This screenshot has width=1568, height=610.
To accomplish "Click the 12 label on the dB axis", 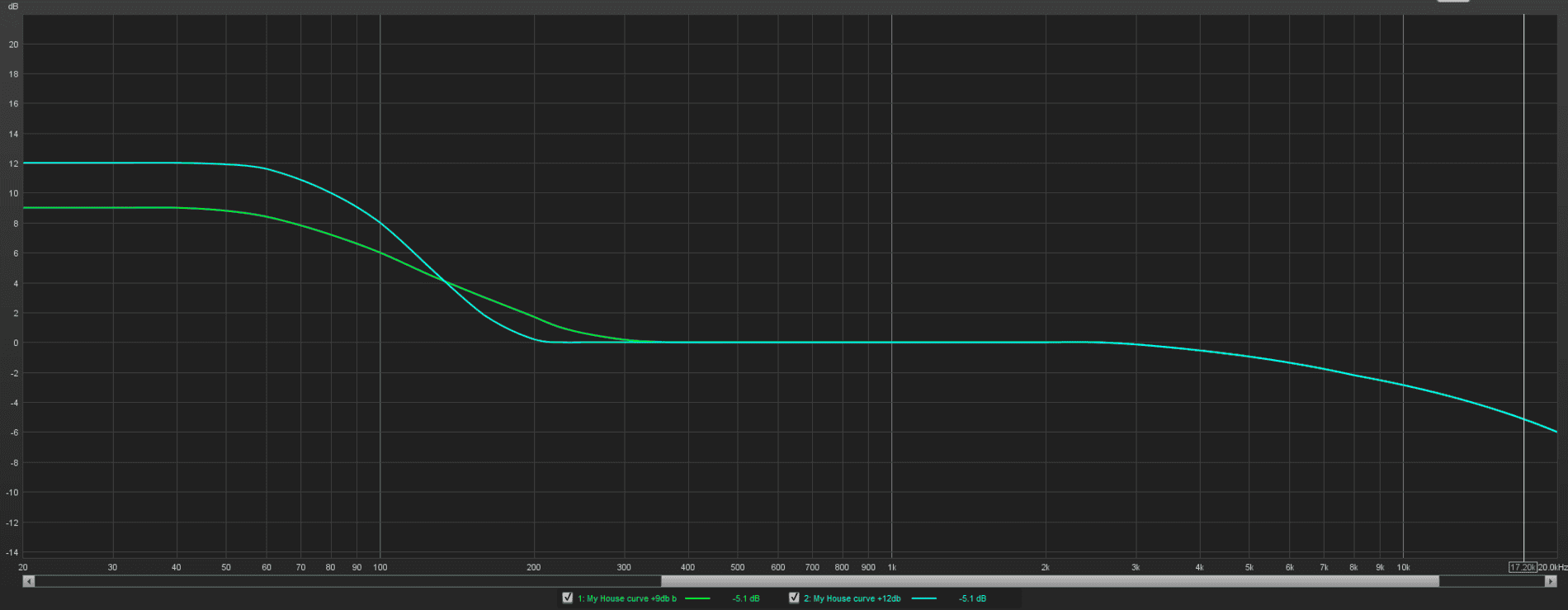I will 13,164.
